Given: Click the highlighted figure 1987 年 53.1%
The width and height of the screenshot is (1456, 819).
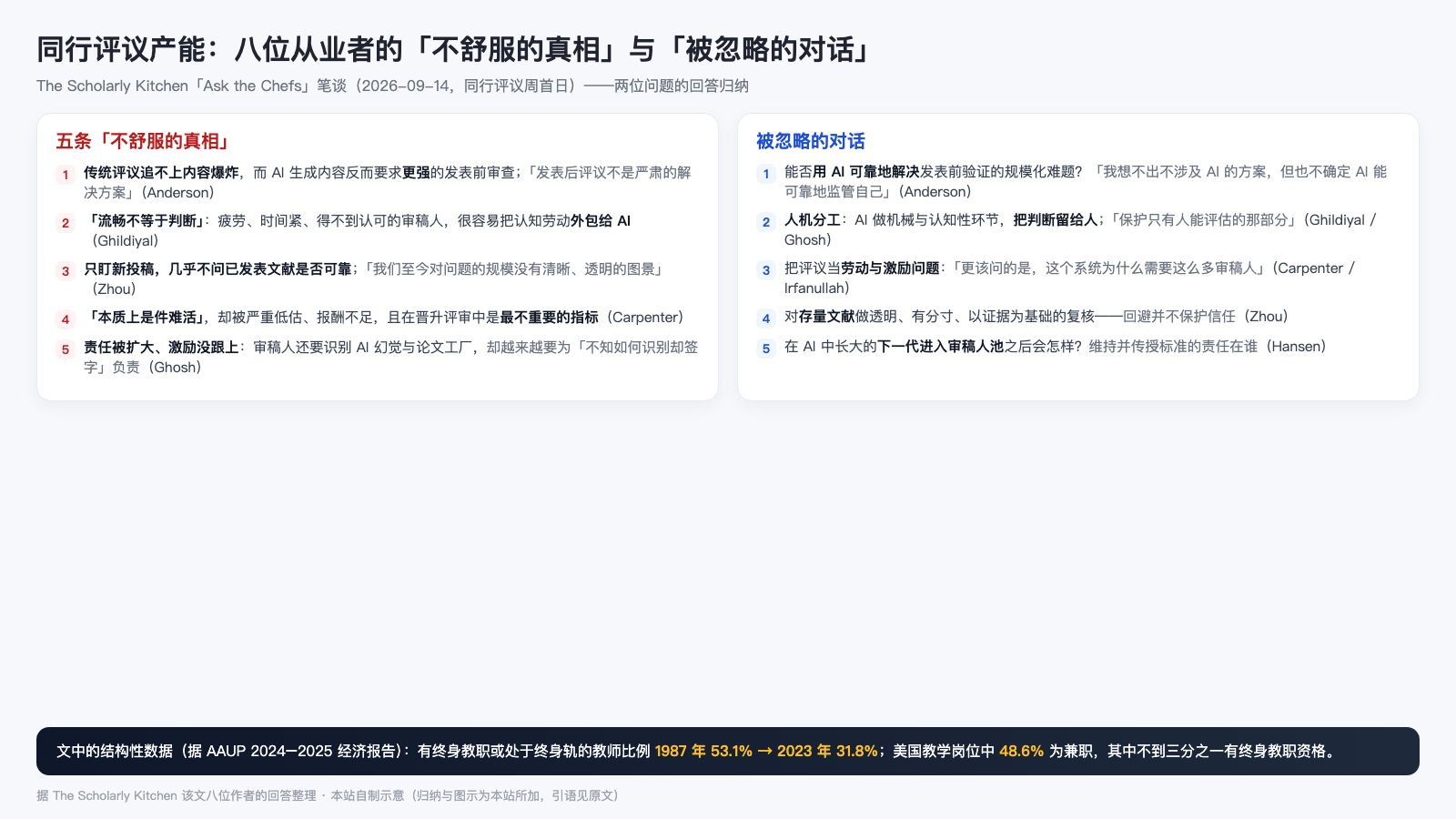Looking at the screenshot, I should (703, 751).
